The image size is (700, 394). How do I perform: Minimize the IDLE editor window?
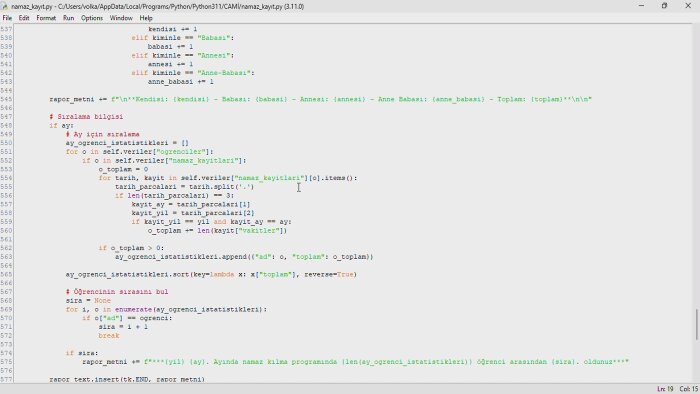[x=641, y=6]
